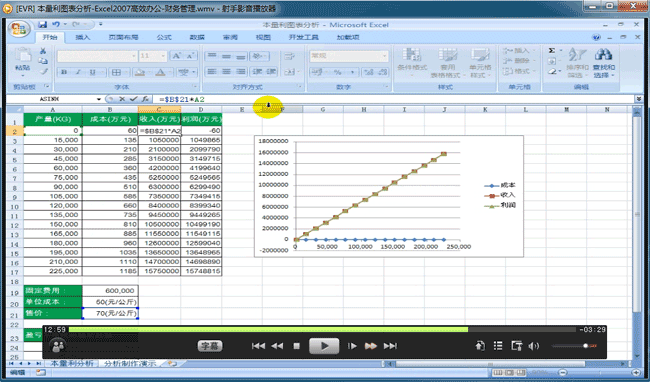Open the 开发工具 (Developer) tab
The width and height of the screenshot is (650, 382).
click(x=303, y=37)
